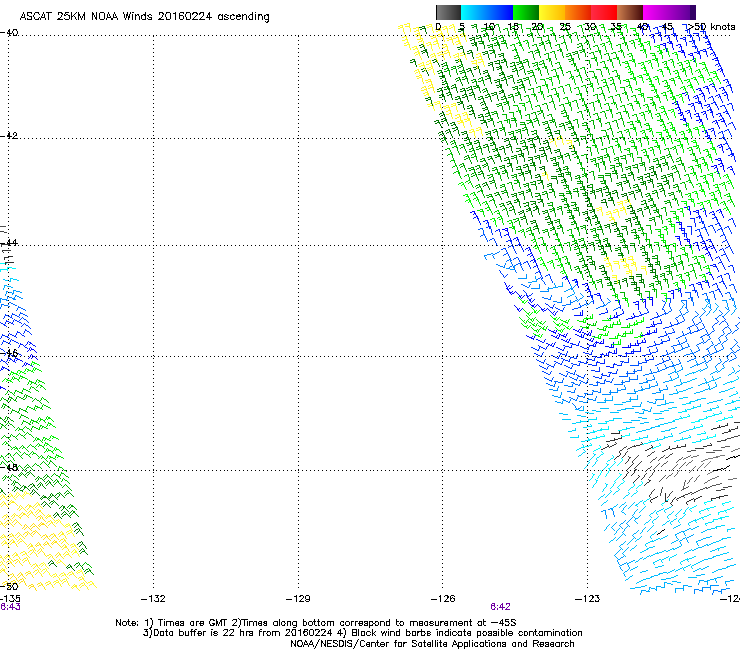Click the '-42' latitude label
This screenshot has width=740, height=650.
coord(9,135)
